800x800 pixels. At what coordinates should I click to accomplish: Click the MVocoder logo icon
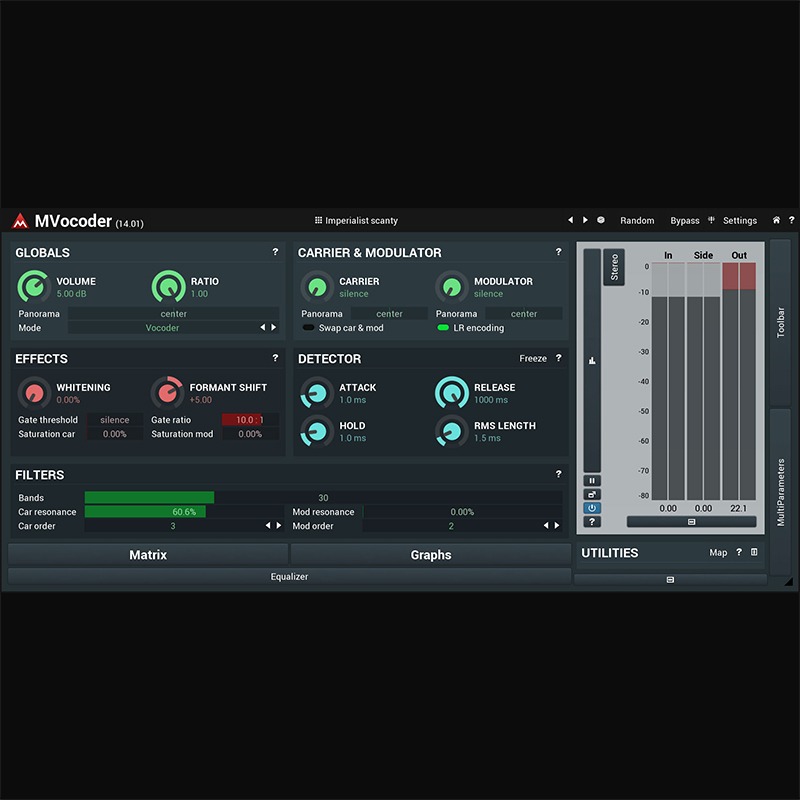(x=20, y=221)
